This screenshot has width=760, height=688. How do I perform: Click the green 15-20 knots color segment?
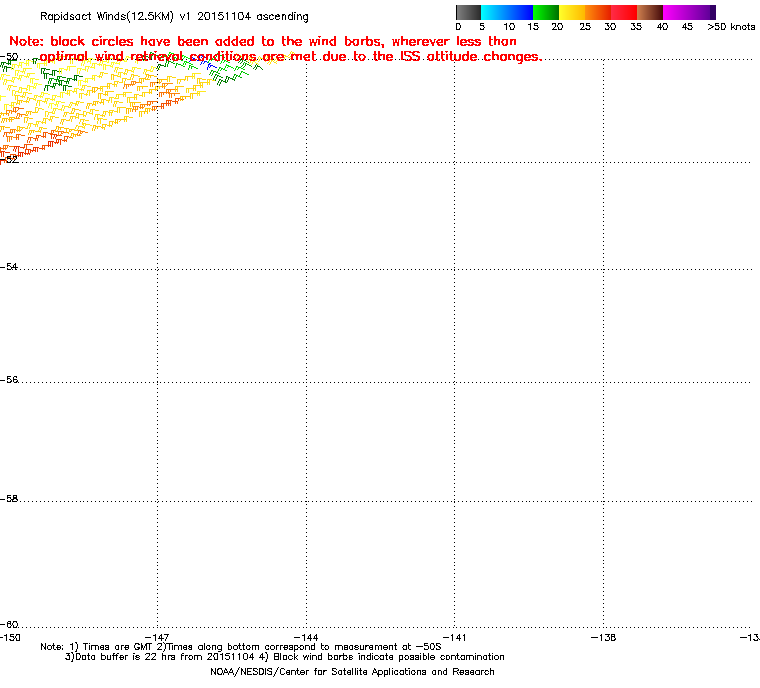click(546, 12)
